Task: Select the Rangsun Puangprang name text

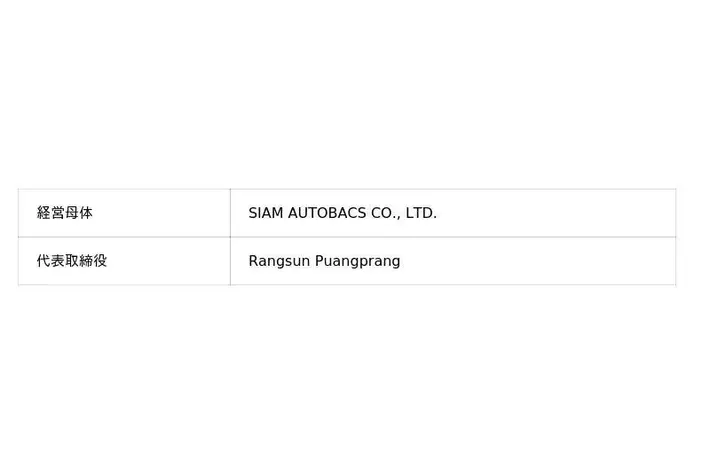Action: pos(324,261)
